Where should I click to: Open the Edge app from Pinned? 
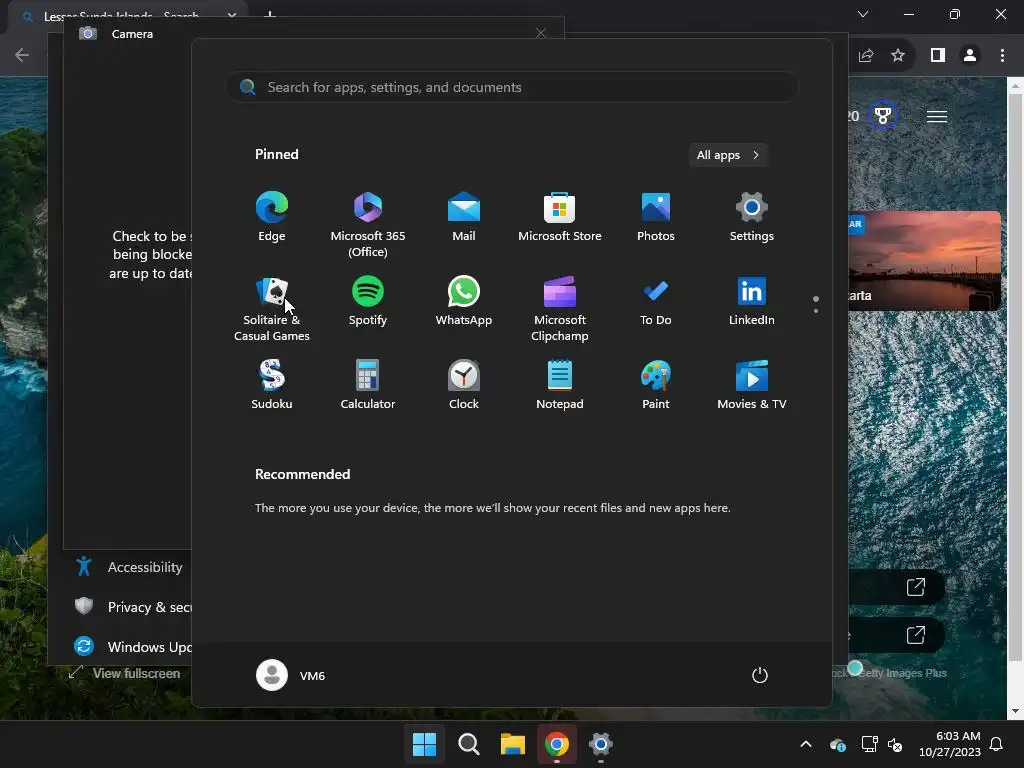(272, 217)
